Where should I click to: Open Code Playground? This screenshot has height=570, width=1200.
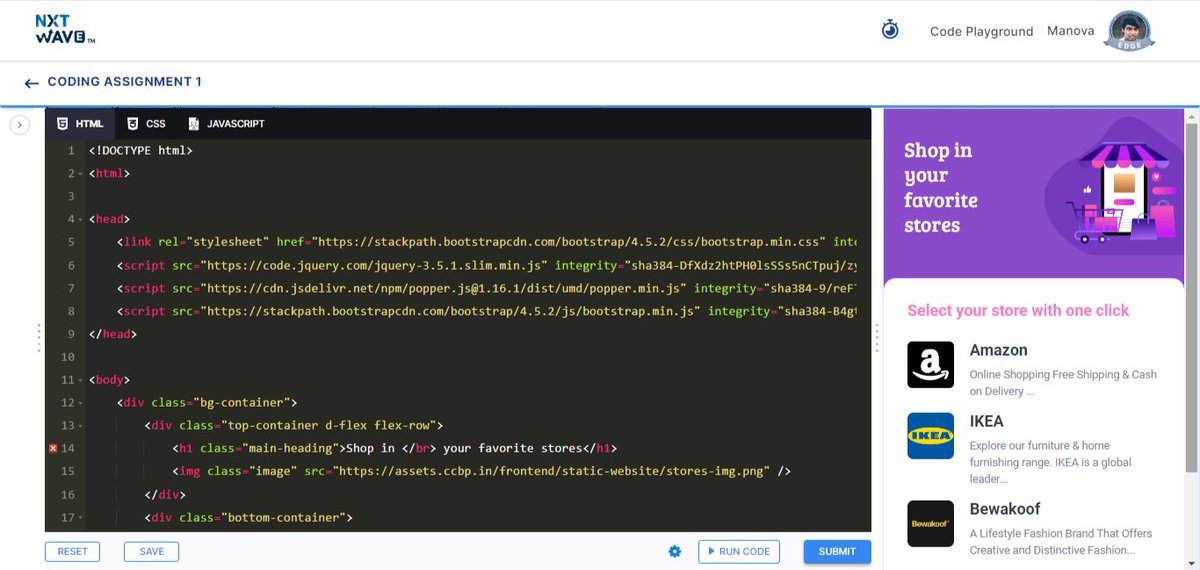(x=981, y=31)
